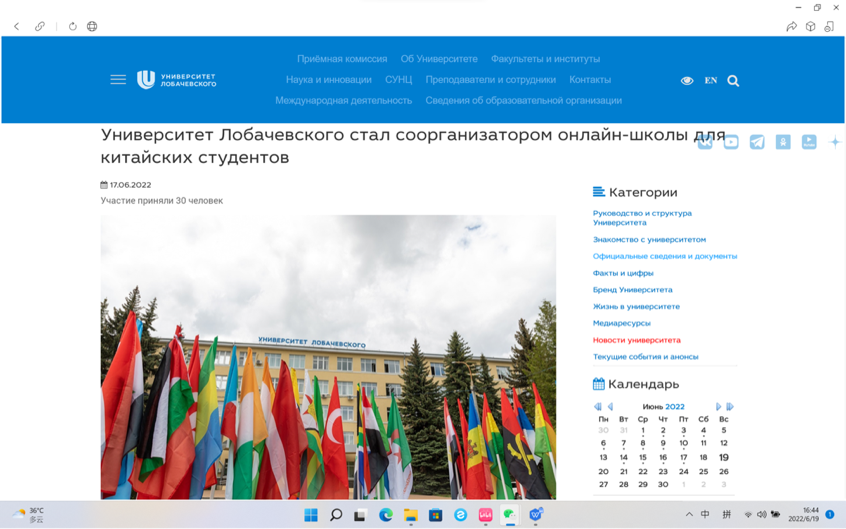Open the YouTube channel icon
This screenshot has height=529, width=846.
(x=731, y=142)
